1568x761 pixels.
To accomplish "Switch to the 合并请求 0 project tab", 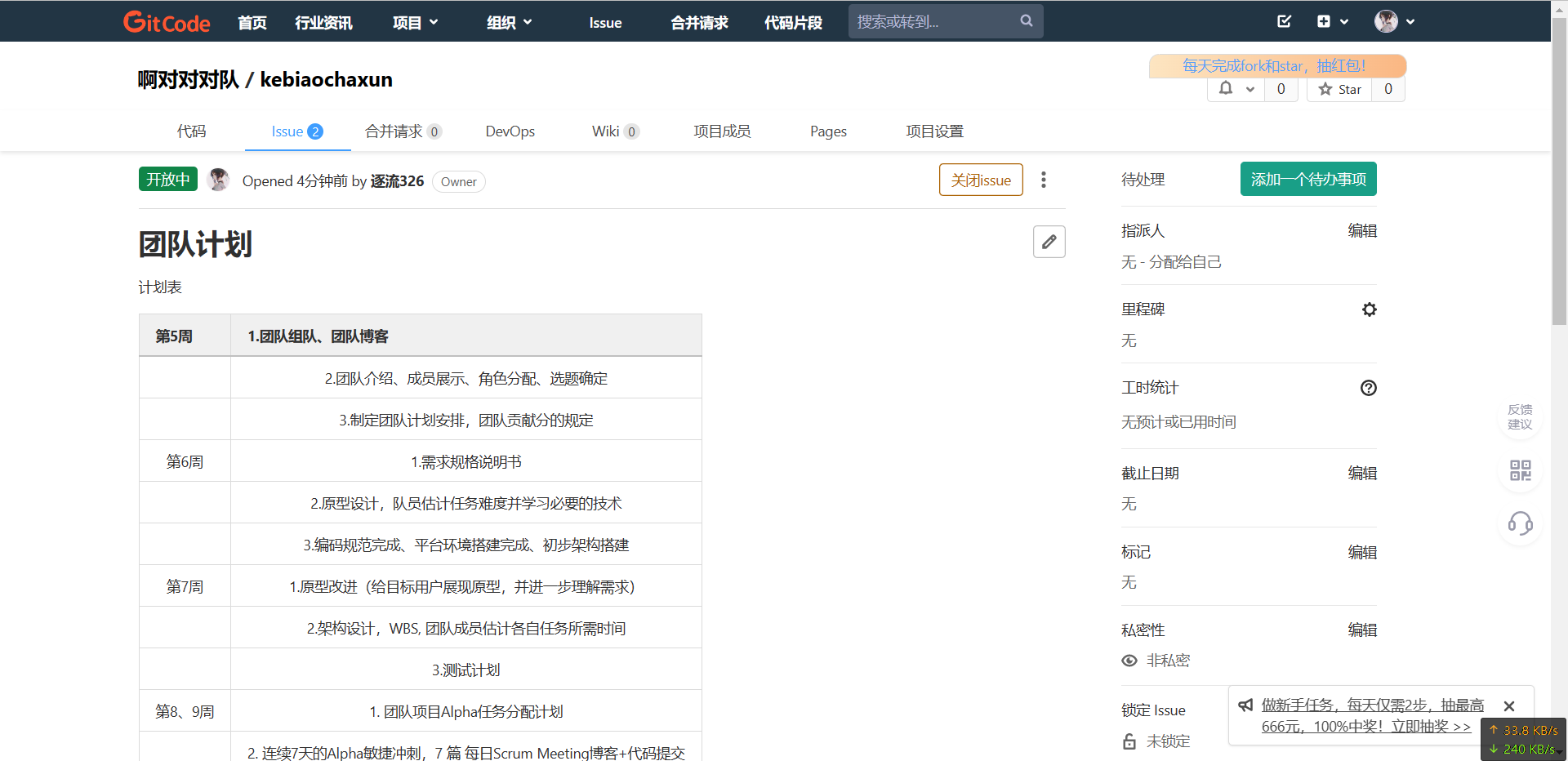I will (x=403, y=131).
